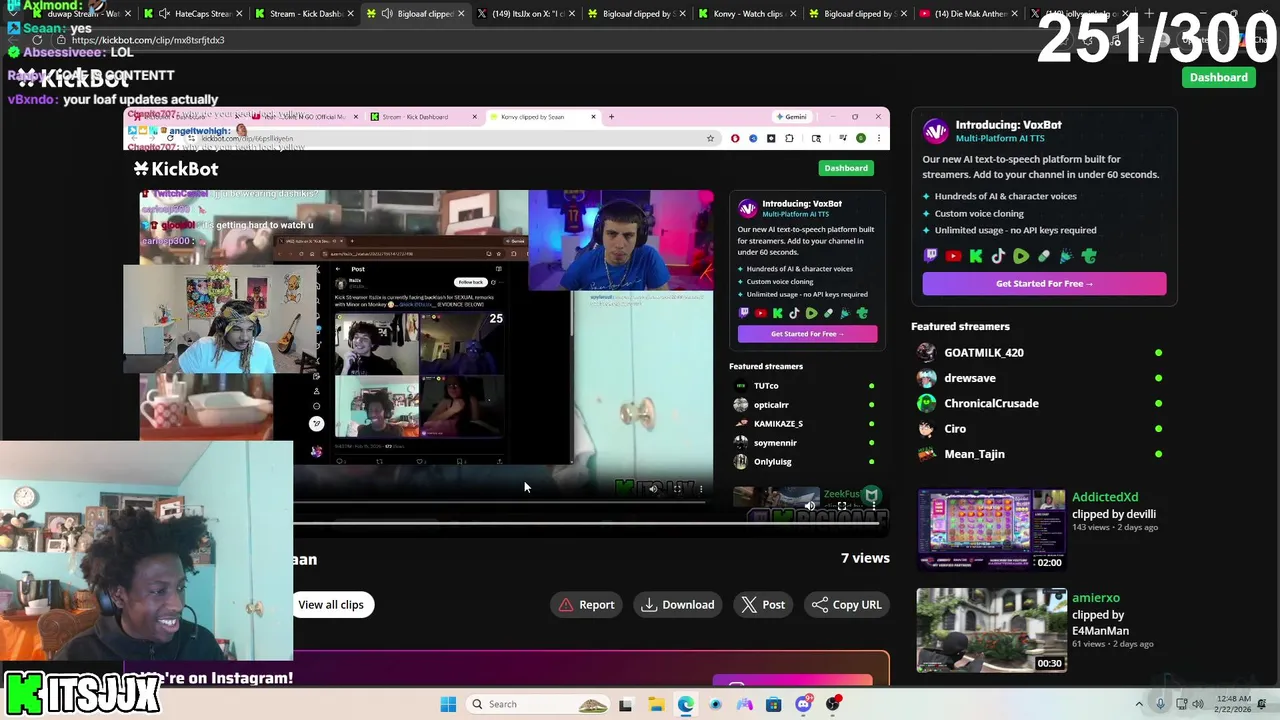Click 'TUTco' in the clip video's streamer list
Image resolution: width=1280 pixels, height=720 pixels.
click(766, 386)
